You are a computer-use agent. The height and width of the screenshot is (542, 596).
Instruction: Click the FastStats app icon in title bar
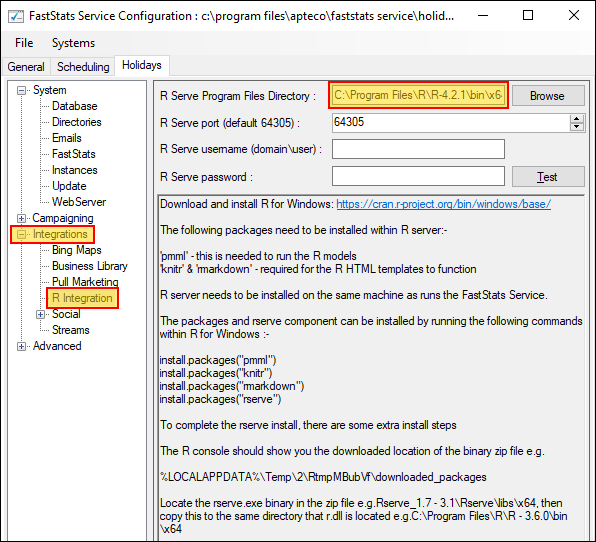coord(16,16)
